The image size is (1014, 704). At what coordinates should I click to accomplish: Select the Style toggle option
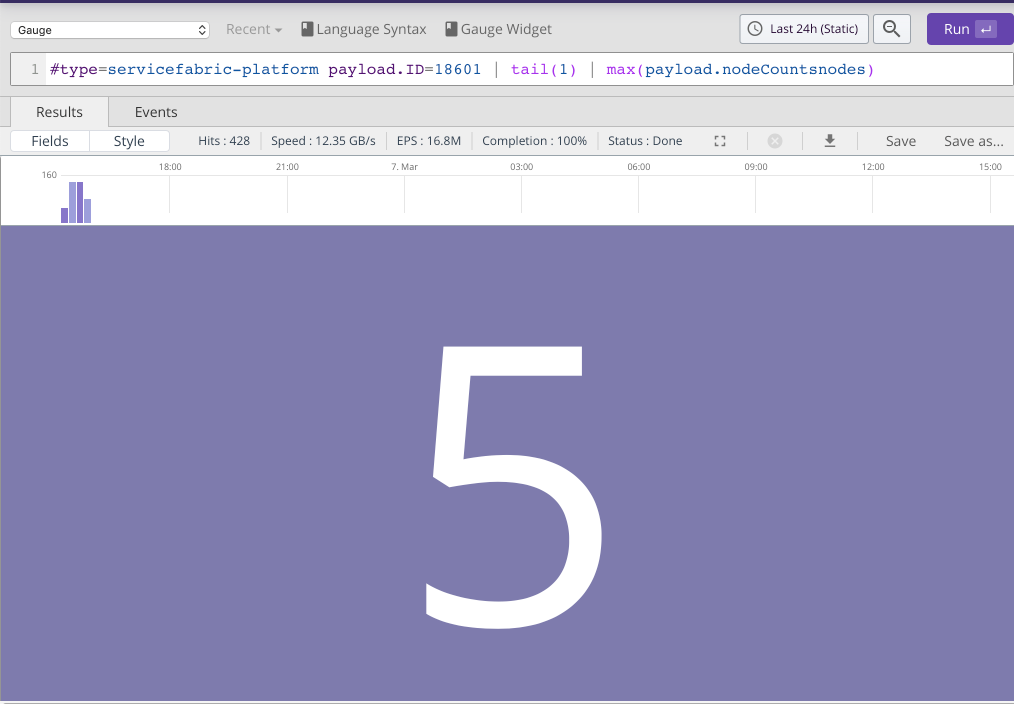(x=129, y=141)
